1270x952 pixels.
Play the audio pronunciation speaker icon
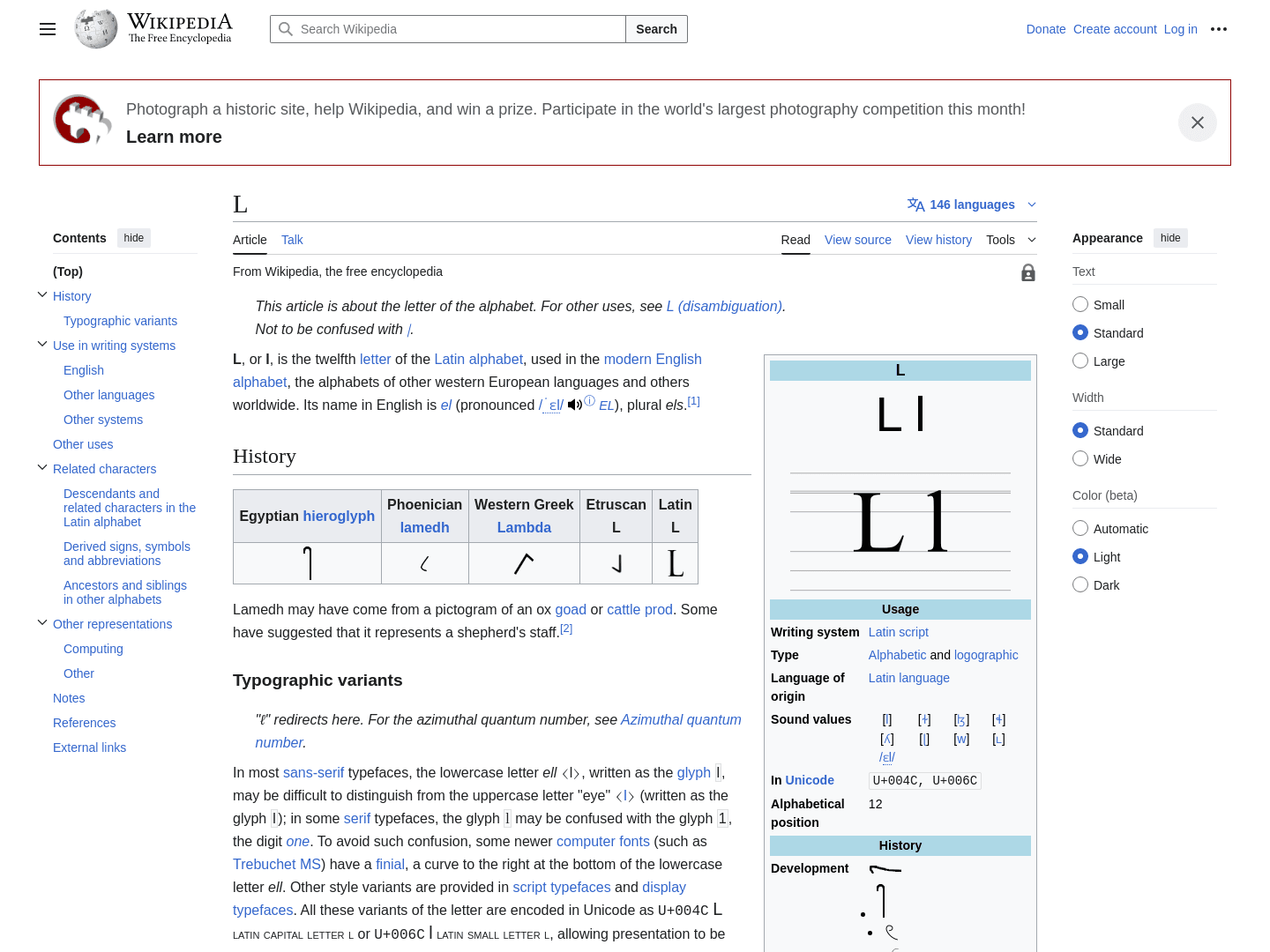pos(574,405)
